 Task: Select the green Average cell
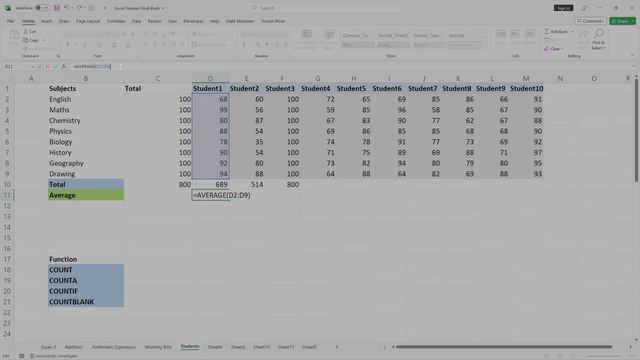[86, 195]
